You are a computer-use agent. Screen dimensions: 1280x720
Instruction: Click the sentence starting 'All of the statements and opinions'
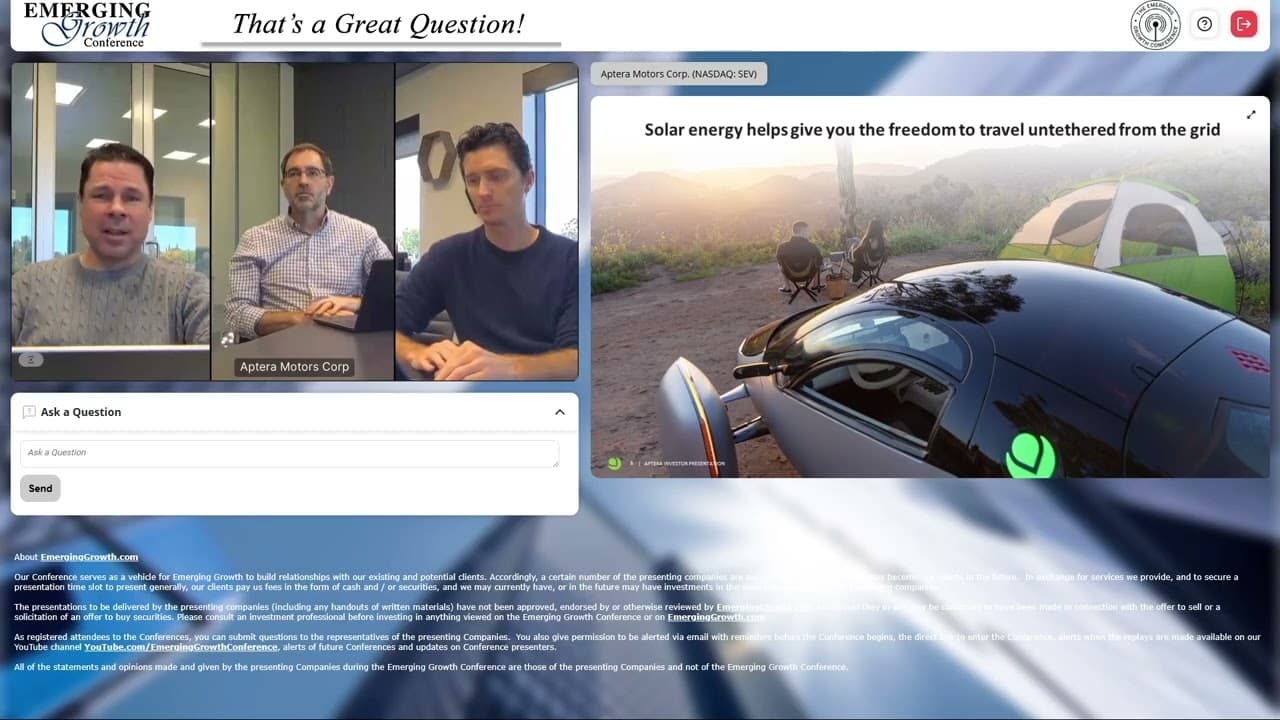coord(431,667)
